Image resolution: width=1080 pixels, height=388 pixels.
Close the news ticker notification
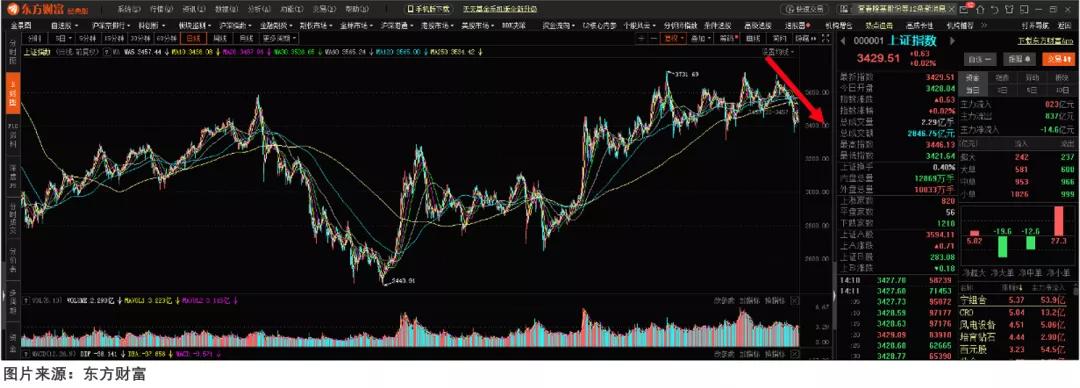click(951, 10)
